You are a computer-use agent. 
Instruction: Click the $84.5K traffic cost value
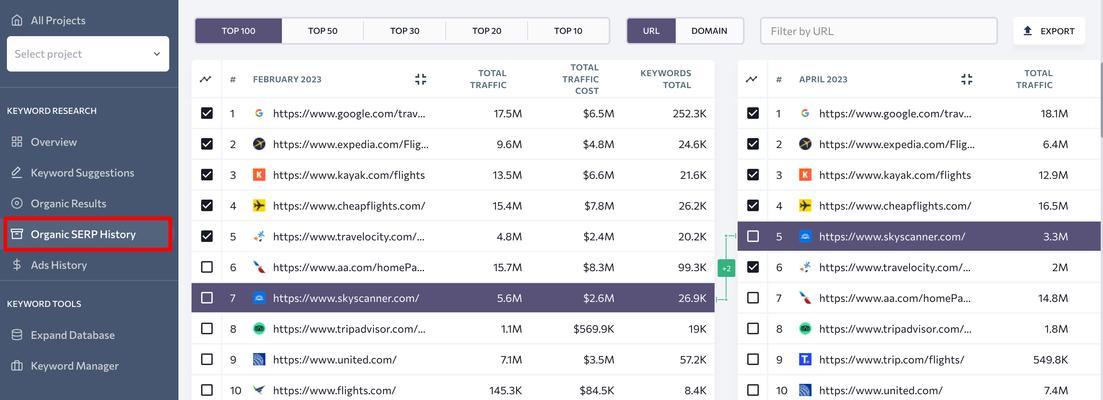[x=597, y=390]
